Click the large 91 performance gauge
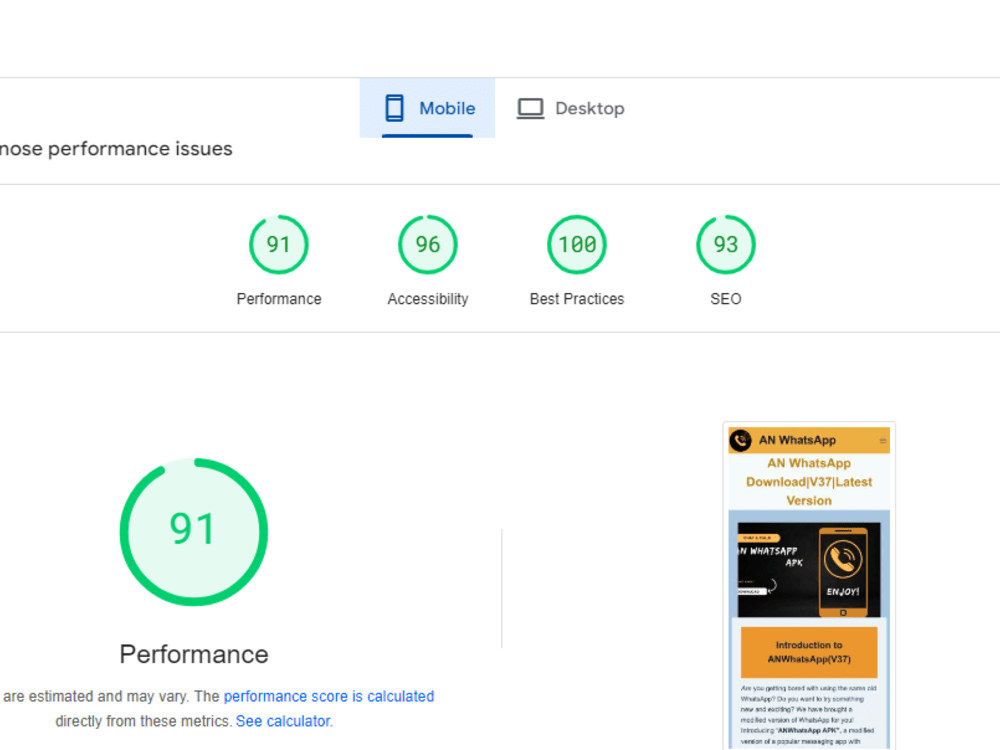This screenshot has height=750, width=1000. 194,531
